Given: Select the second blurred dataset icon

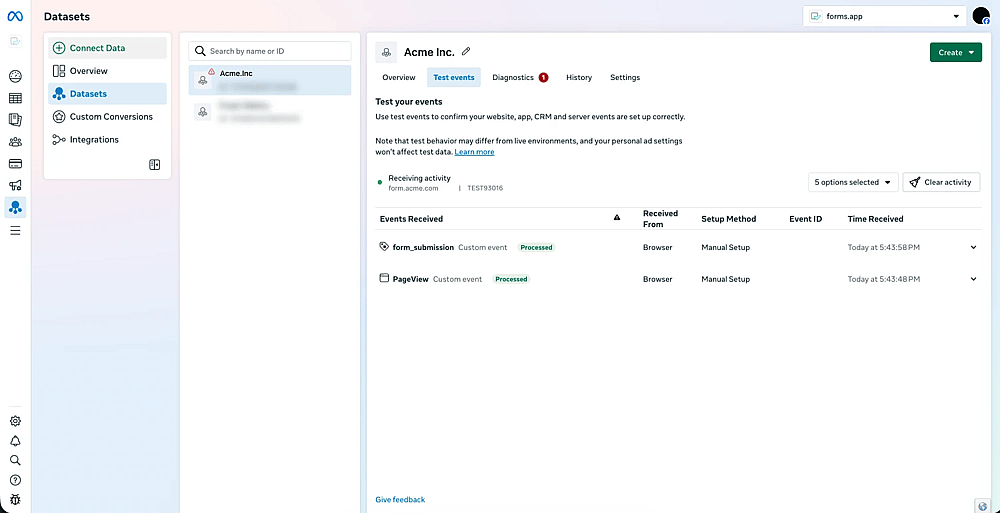Looking at the screenshot, I should coord(202,112).
